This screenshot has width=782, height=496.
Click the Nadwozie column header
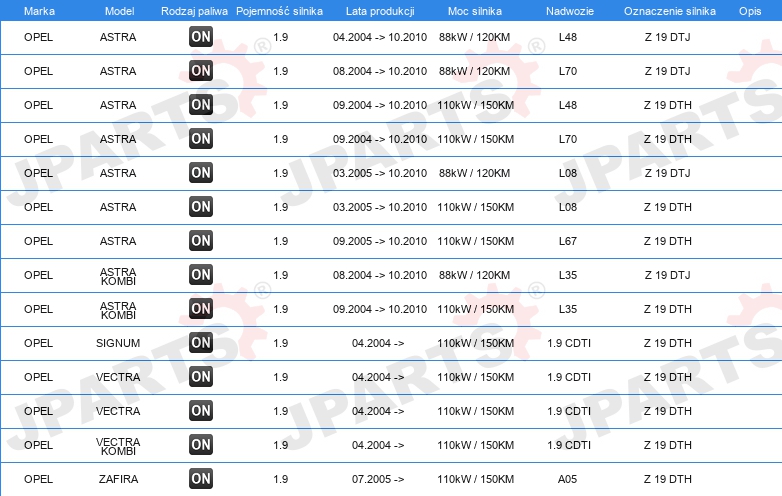click(570, 11)
